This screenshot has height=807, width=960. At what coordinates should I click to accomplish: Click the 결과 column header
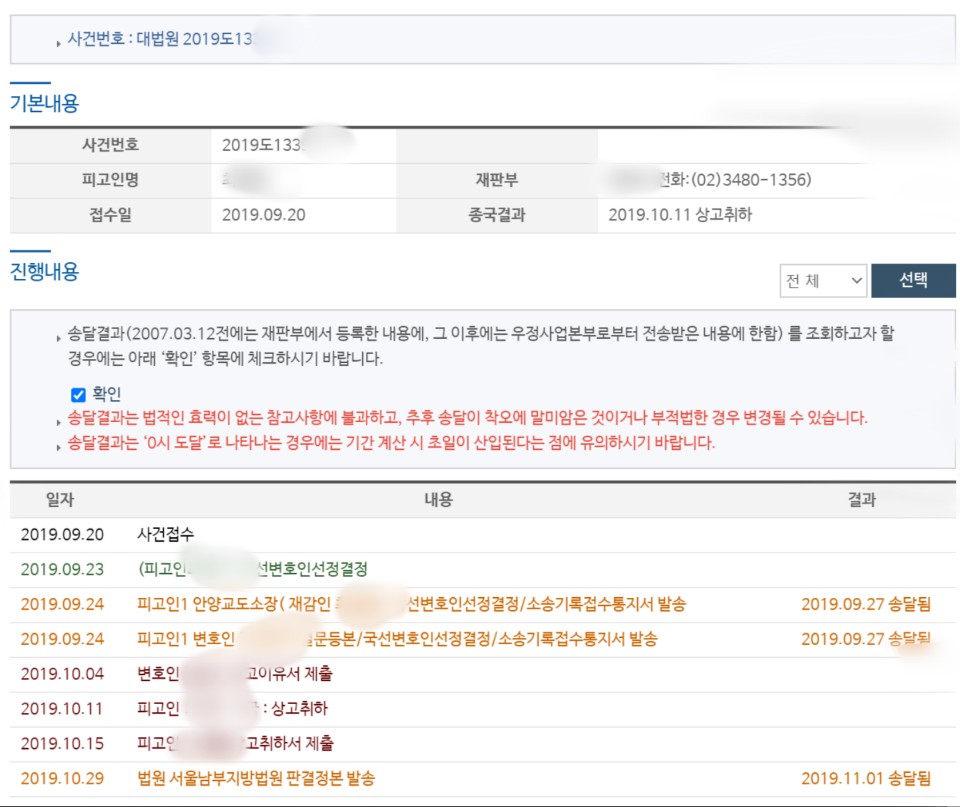click(x=861, y=499)
